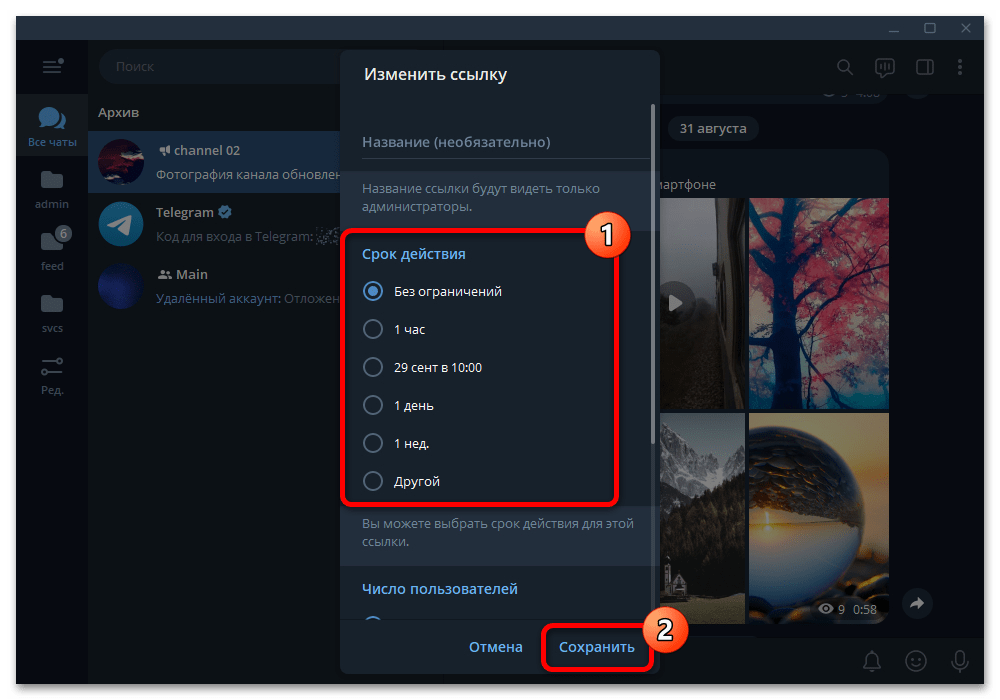Click the Cancel button in the dialog
This screenshot has height=700, width=1000.
(496, 647)
